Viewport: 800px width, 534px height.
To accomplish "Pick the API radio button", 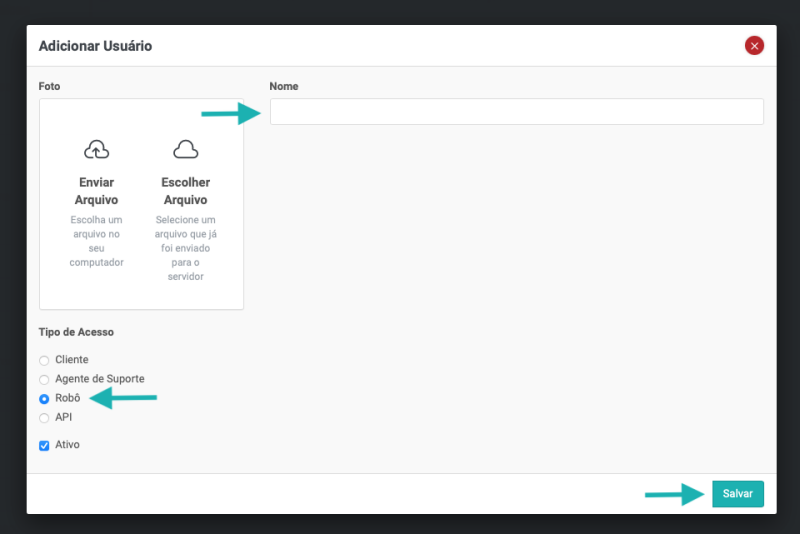I will point(44,418).
